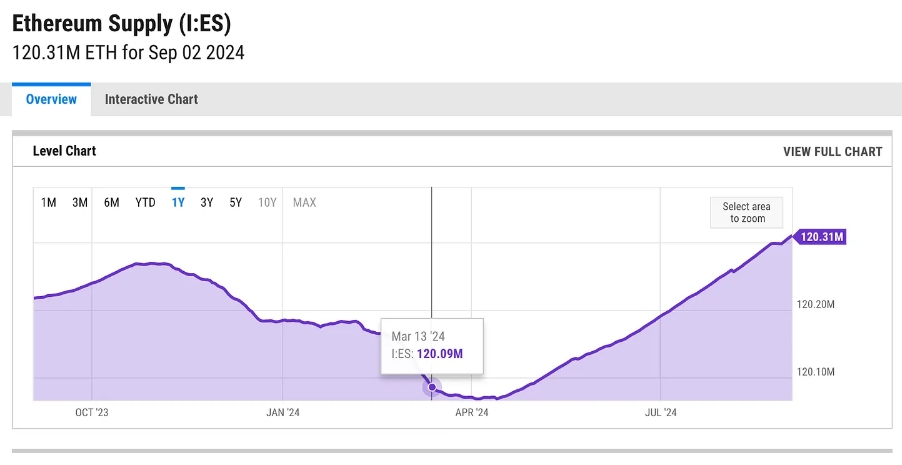Click the 120.31M current value flag

pos(820,237)
